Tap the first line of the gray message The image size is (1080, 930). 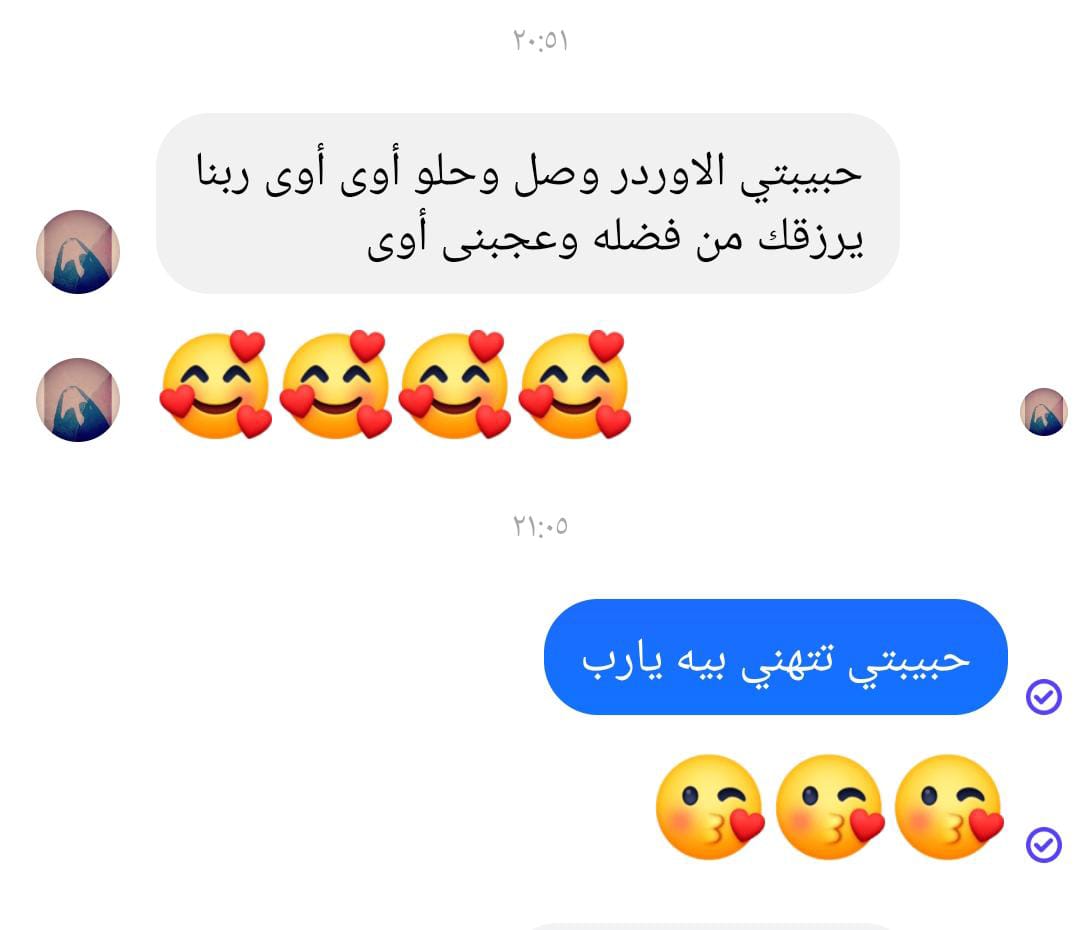coord(529,172)
